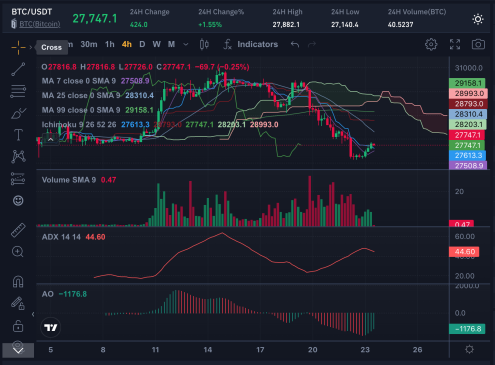Expand the bottom toolbar chevron
This screenshot has height=365, width=495.
18,350
